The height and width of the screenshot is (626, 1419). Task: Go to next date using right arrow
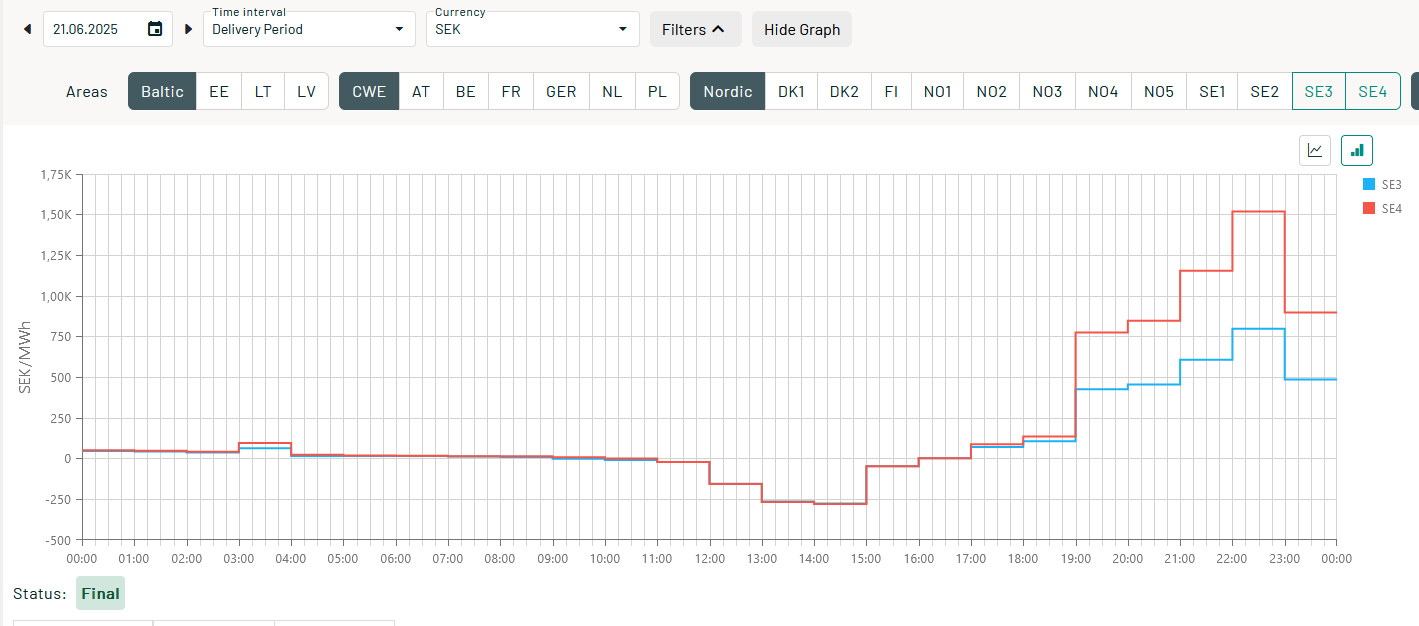[x=188, y=29]
